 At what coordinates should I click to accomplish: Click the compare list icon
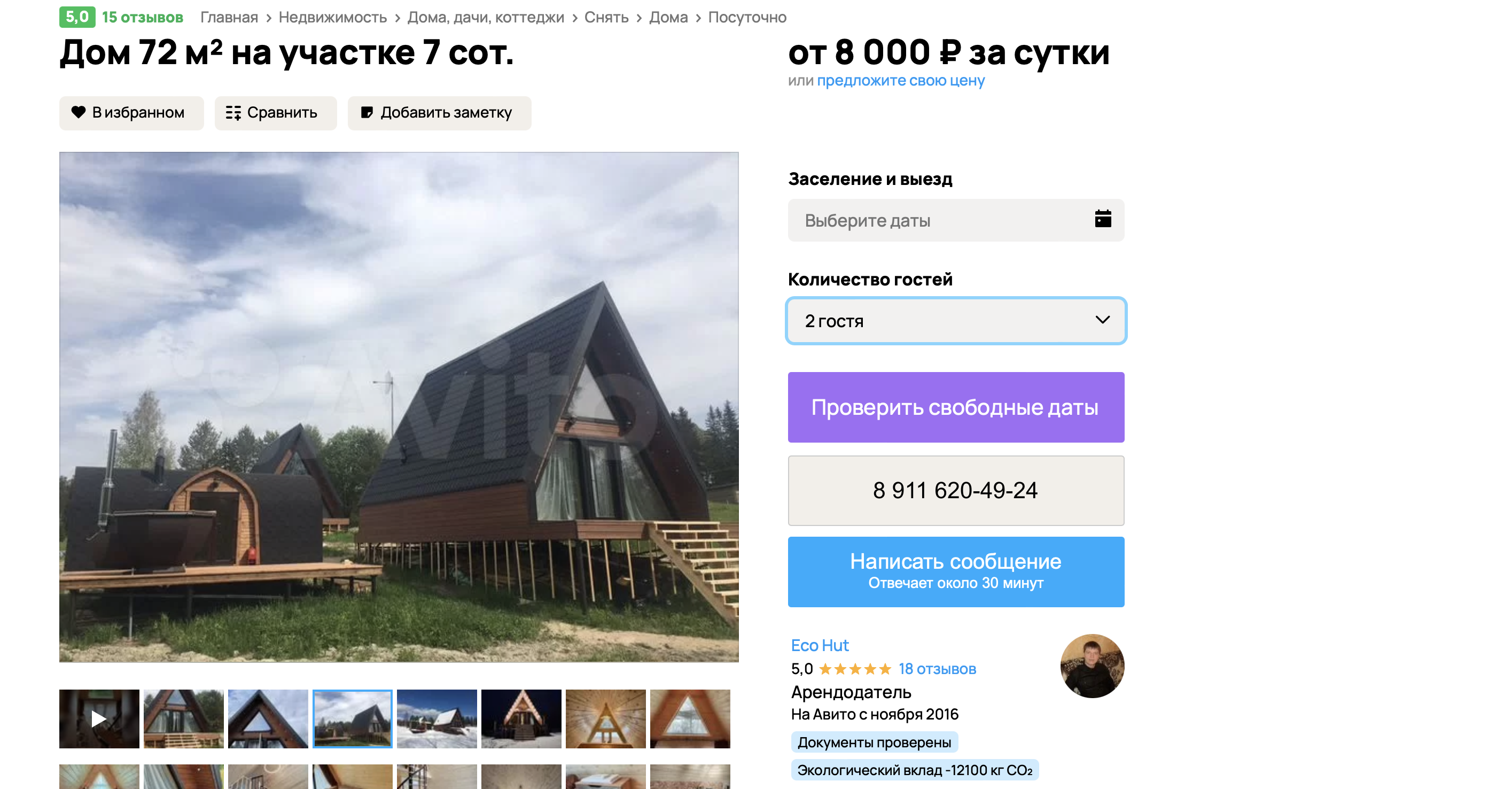click(233, 113)
